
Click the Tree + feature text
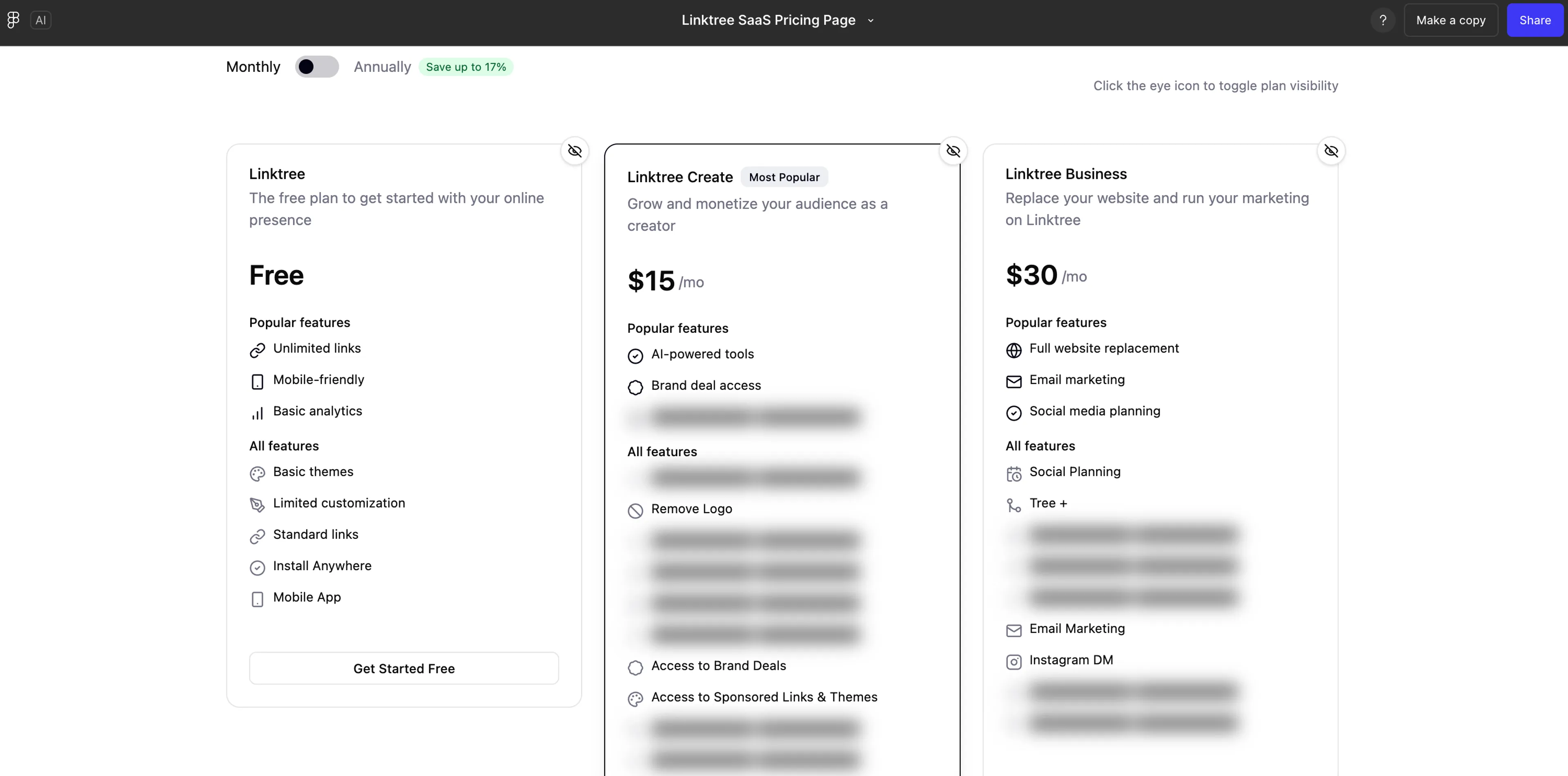pyautogui.click(x=1048, y=503)
